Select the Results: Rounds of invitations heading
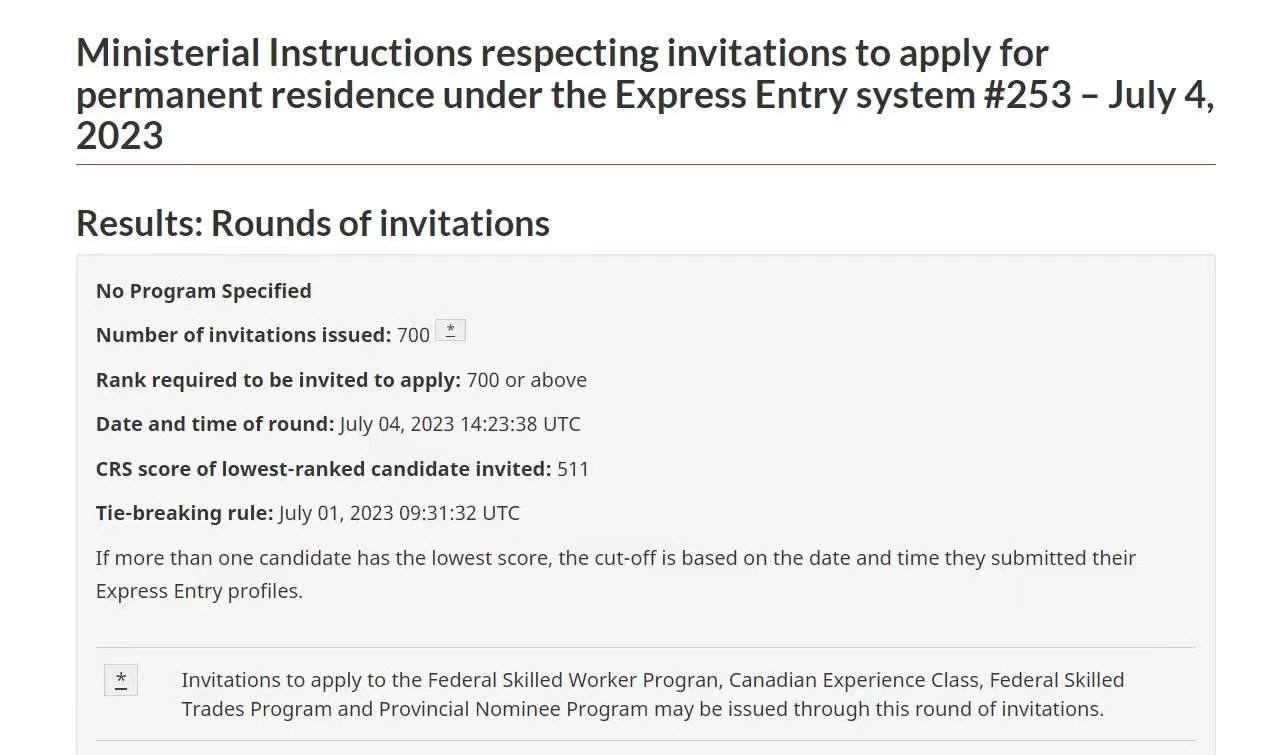Screen dimensions: 1280x755 click(313, 223)
